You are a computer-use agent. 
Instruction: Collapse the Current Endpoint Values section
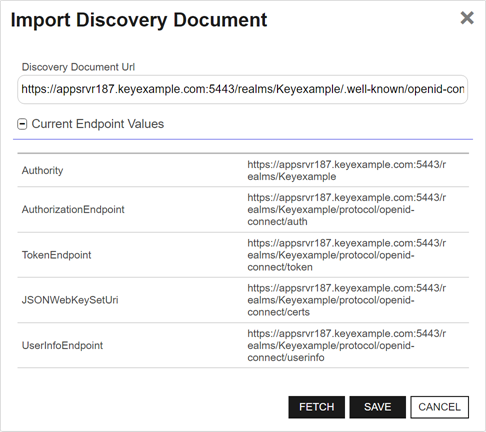pos(22,124)
